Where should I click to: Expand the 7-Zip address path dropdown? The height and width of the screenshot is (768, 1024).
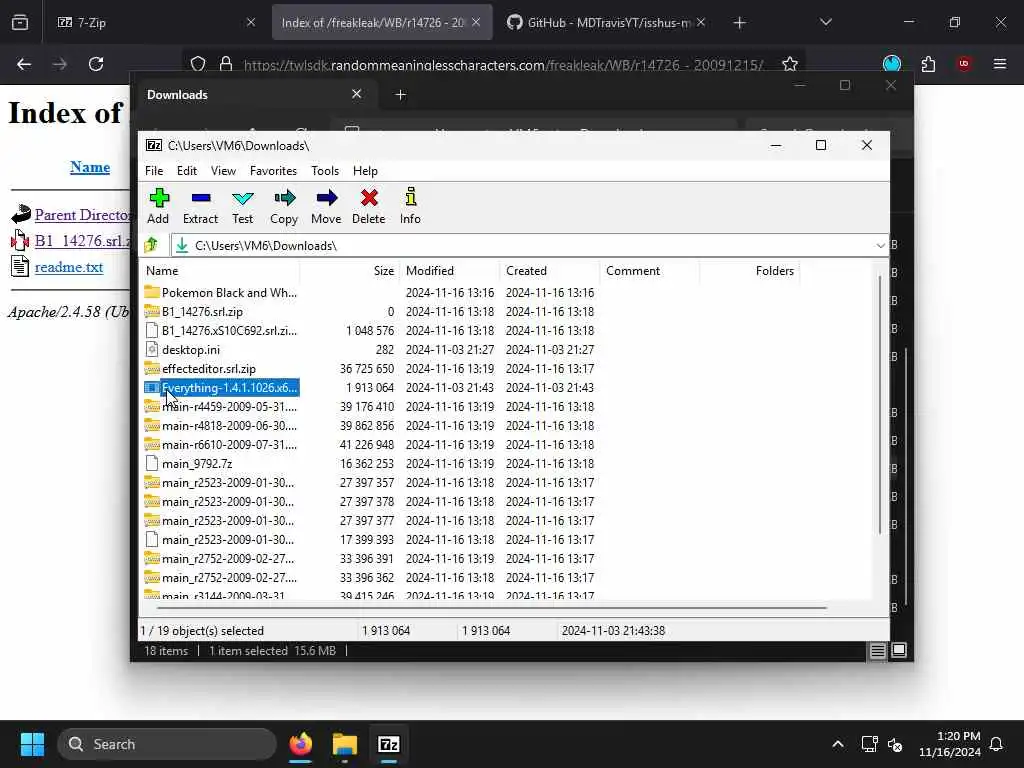click(880, 246)
